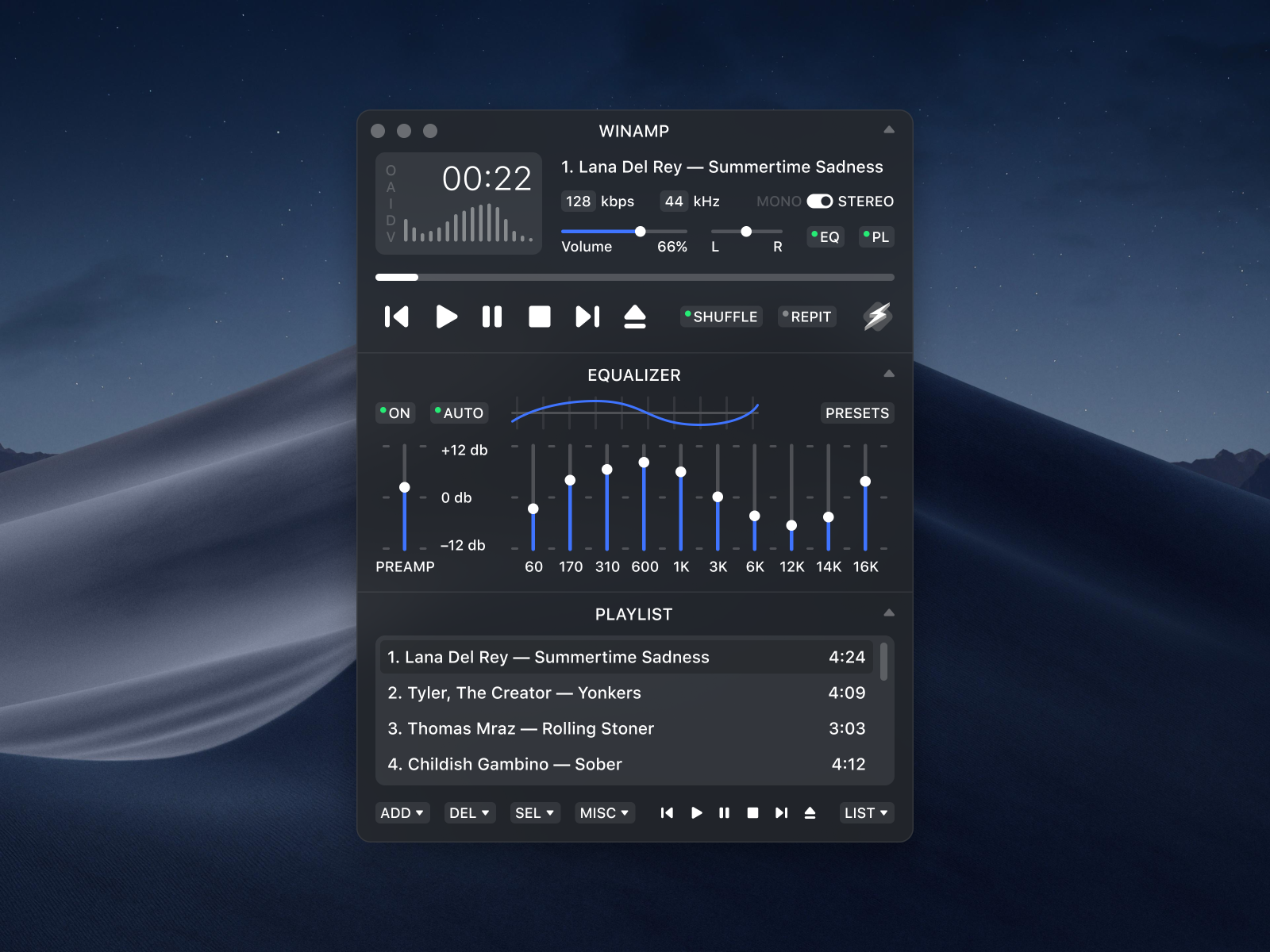1270x952 pixels.
Task: Click the playlist's small Pause icon
Action: 724,812
